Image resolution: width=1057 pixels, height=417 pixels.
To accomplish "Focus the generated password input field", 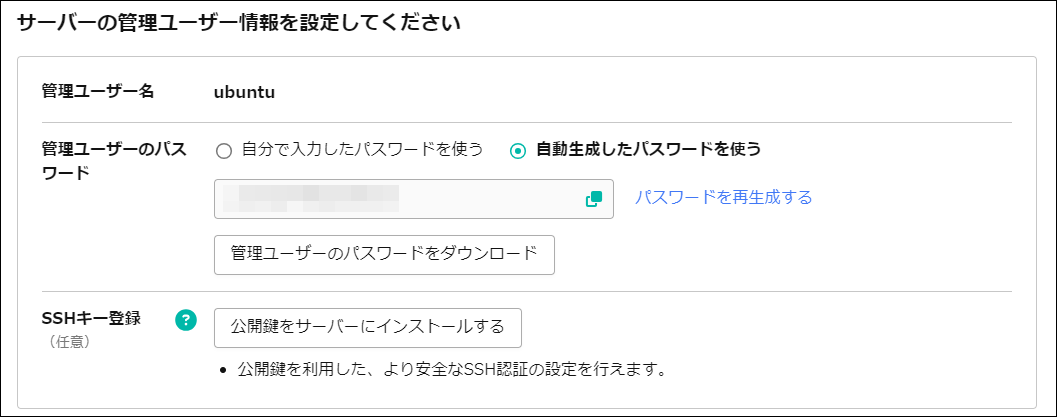I will tap(490, 198).
